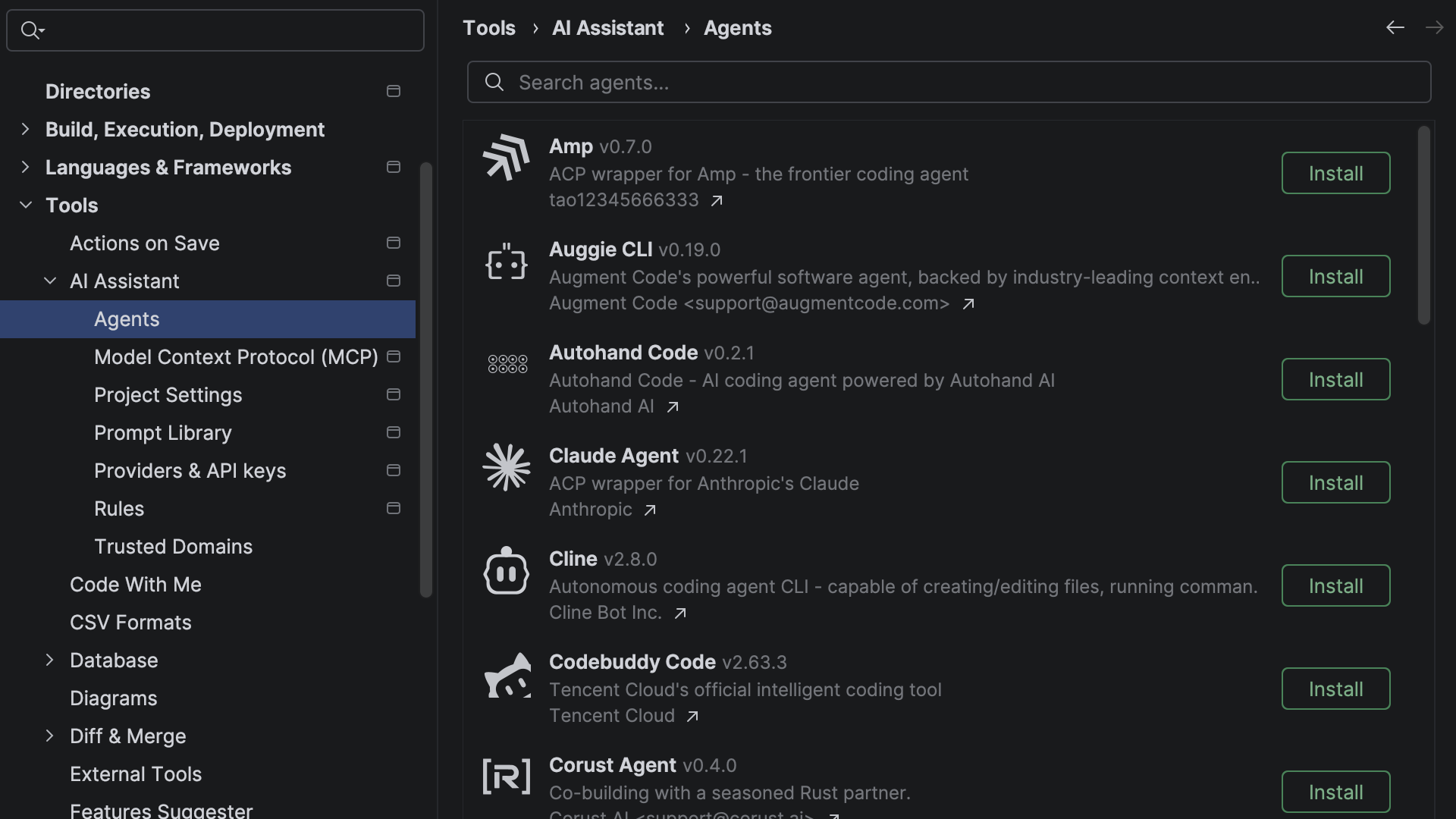Open Anthropic external link arrow
This screenshot has height=819, width=1456.
click(x=650, y=510)
